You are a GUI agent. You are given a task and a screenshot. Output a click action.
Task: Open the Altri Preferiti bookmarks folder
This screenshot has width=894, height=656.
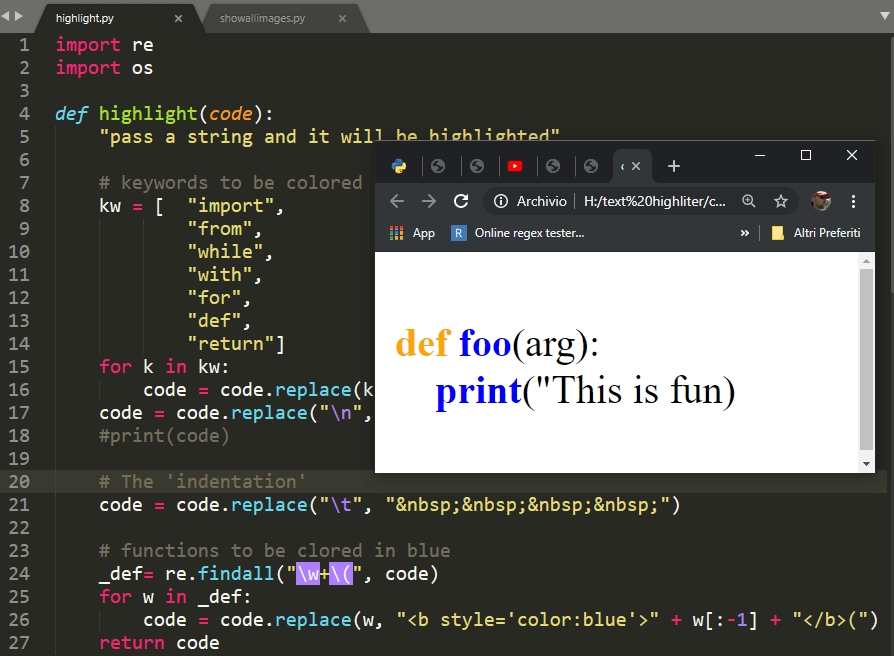(x=816, y=233)
